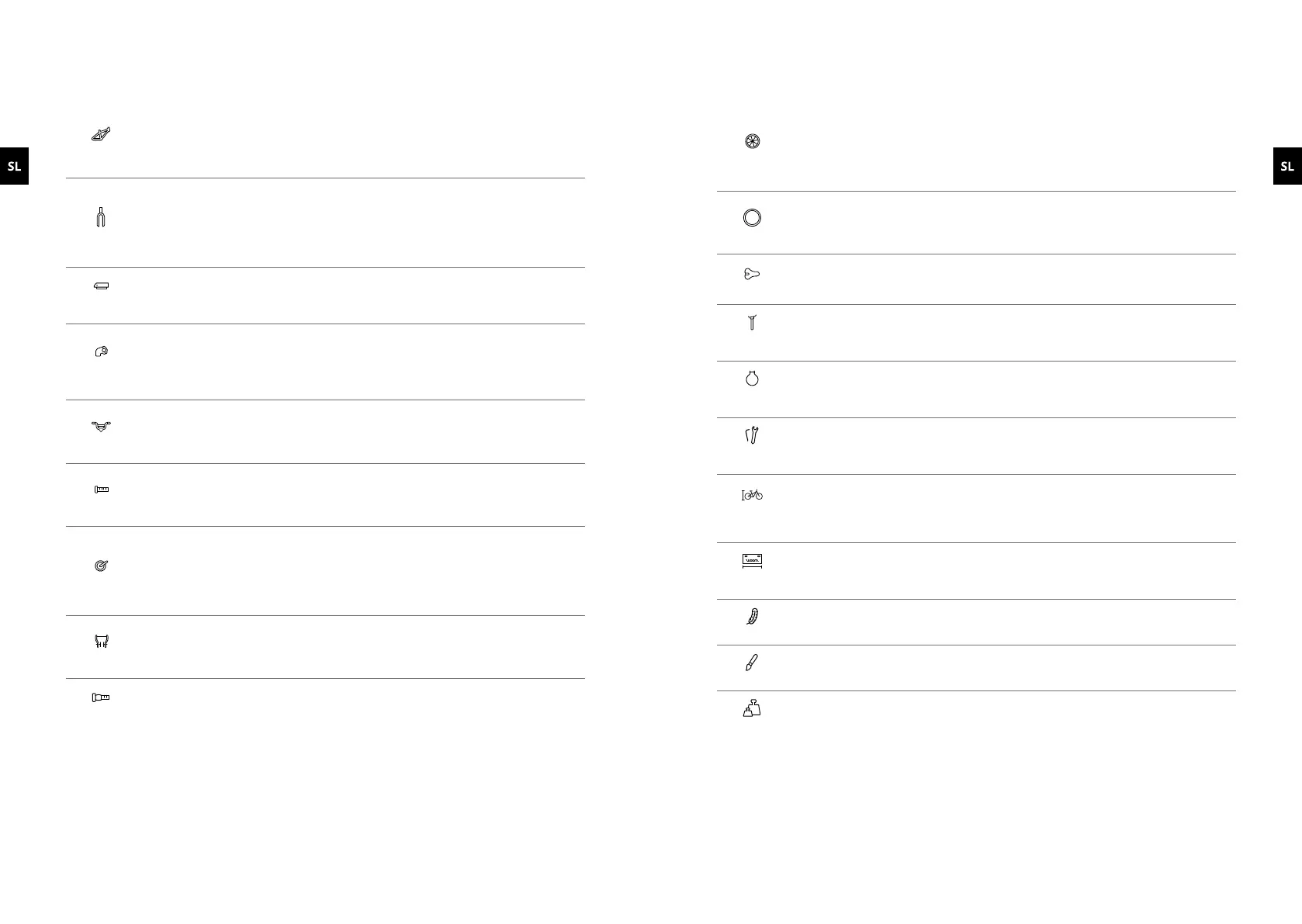Select the right SL language tab
Viewport: 1302px width, 924px height.
(1287, 166)
